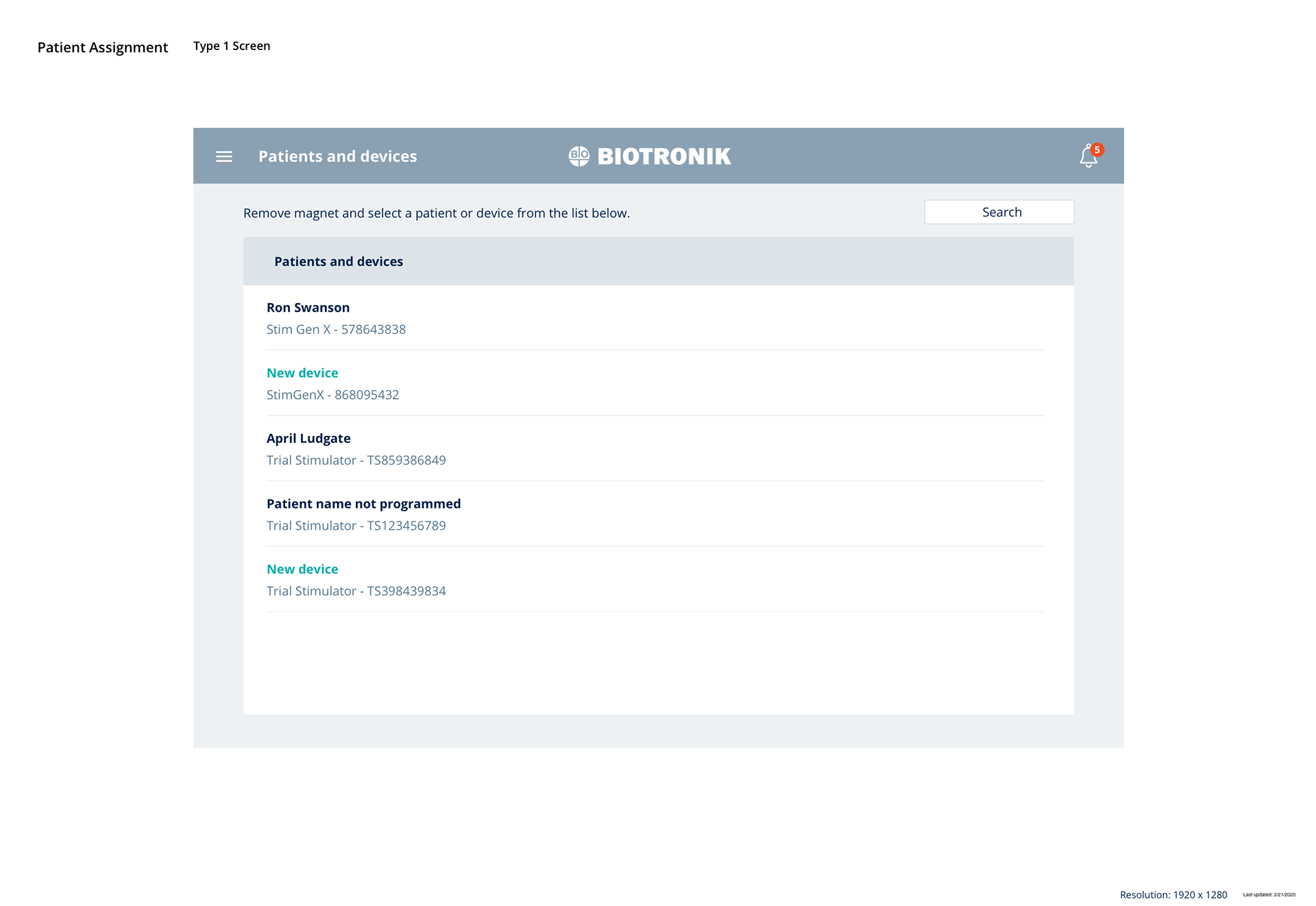The image size is (1316, 906).
Task: Select Patient name not programmed entry
Action: (x=363, y=504)
